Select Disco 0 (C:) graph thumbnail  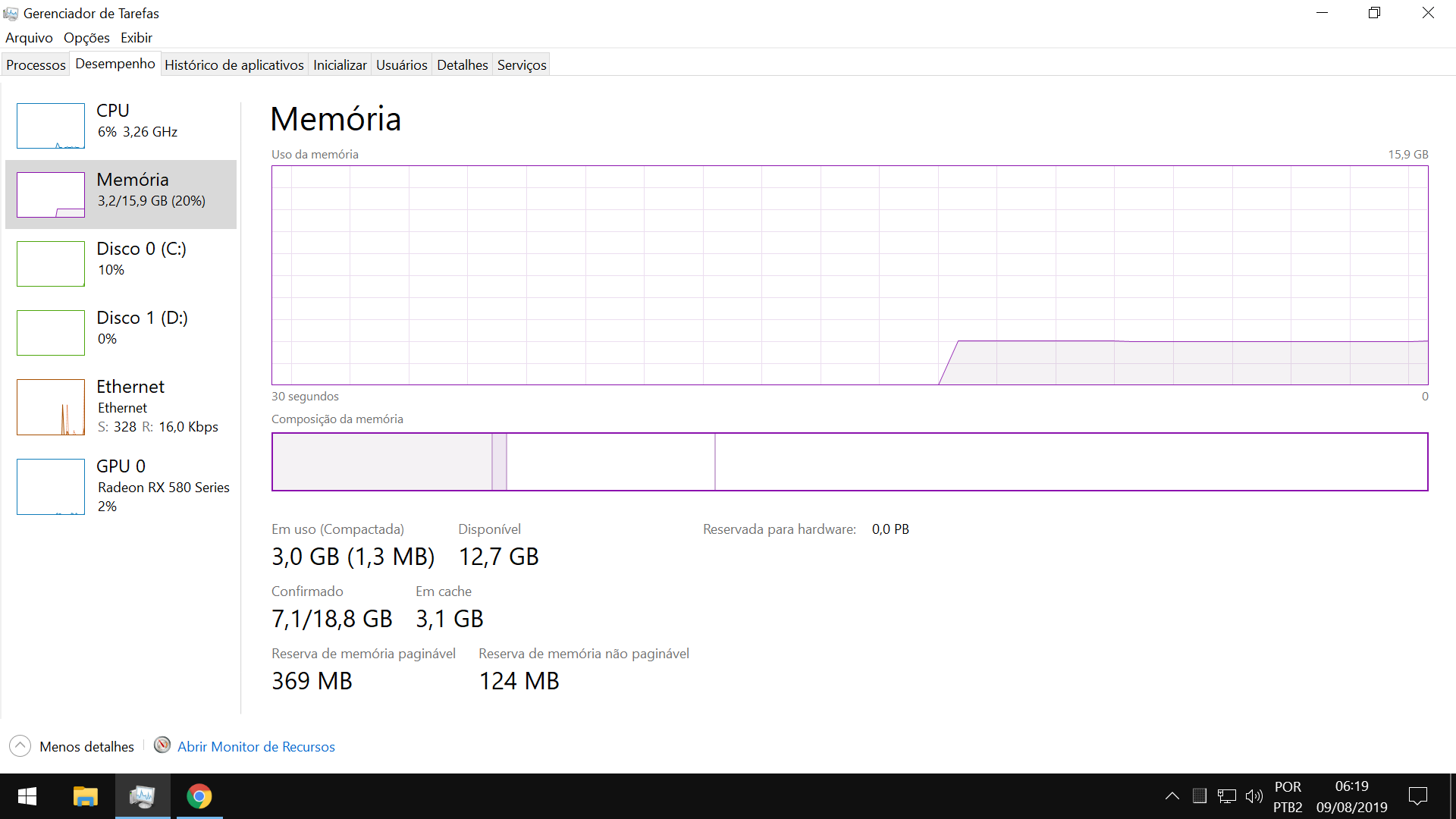pyautogui.click(x=50, y=264)
